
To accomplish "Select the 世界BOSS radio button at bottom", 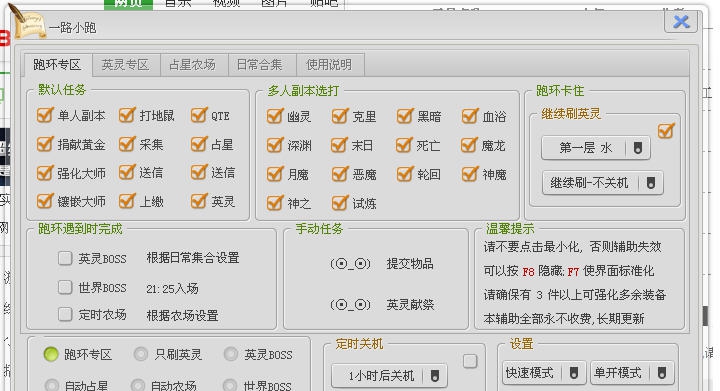I will tap(230, 385).
